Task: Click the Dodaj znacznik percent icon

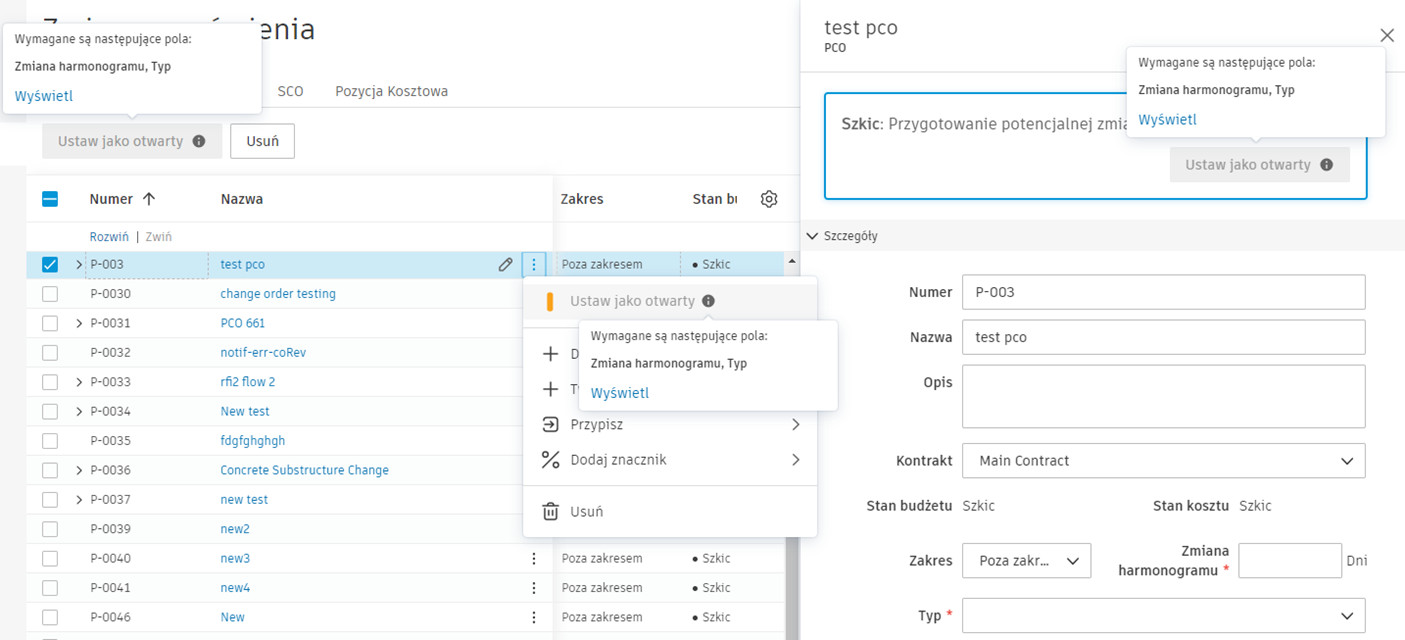Action: point(550,460)
